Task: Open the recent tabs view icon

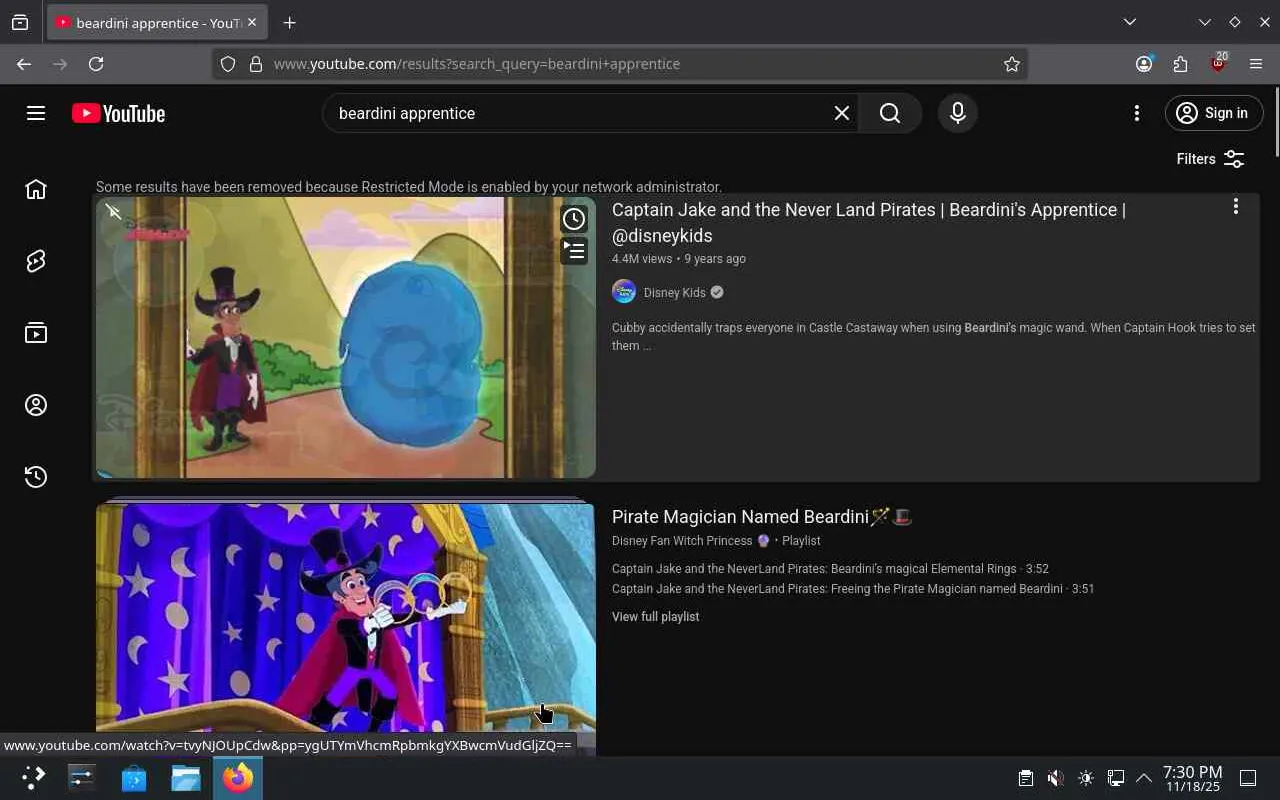Action: click(20, 22)
